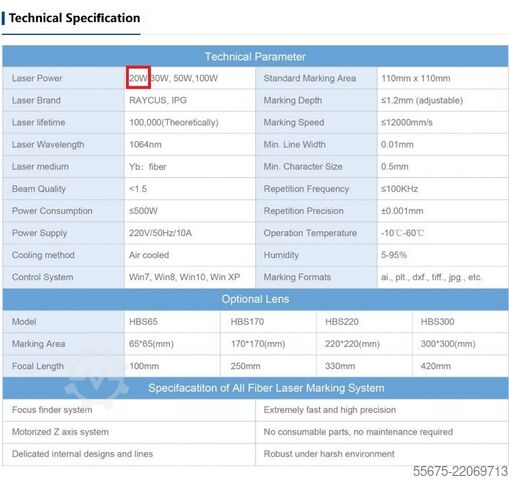Viewport: 509px width, 480px height.
Task: Click the Technical Parameter header bar
Action: [x=255, y=56]
